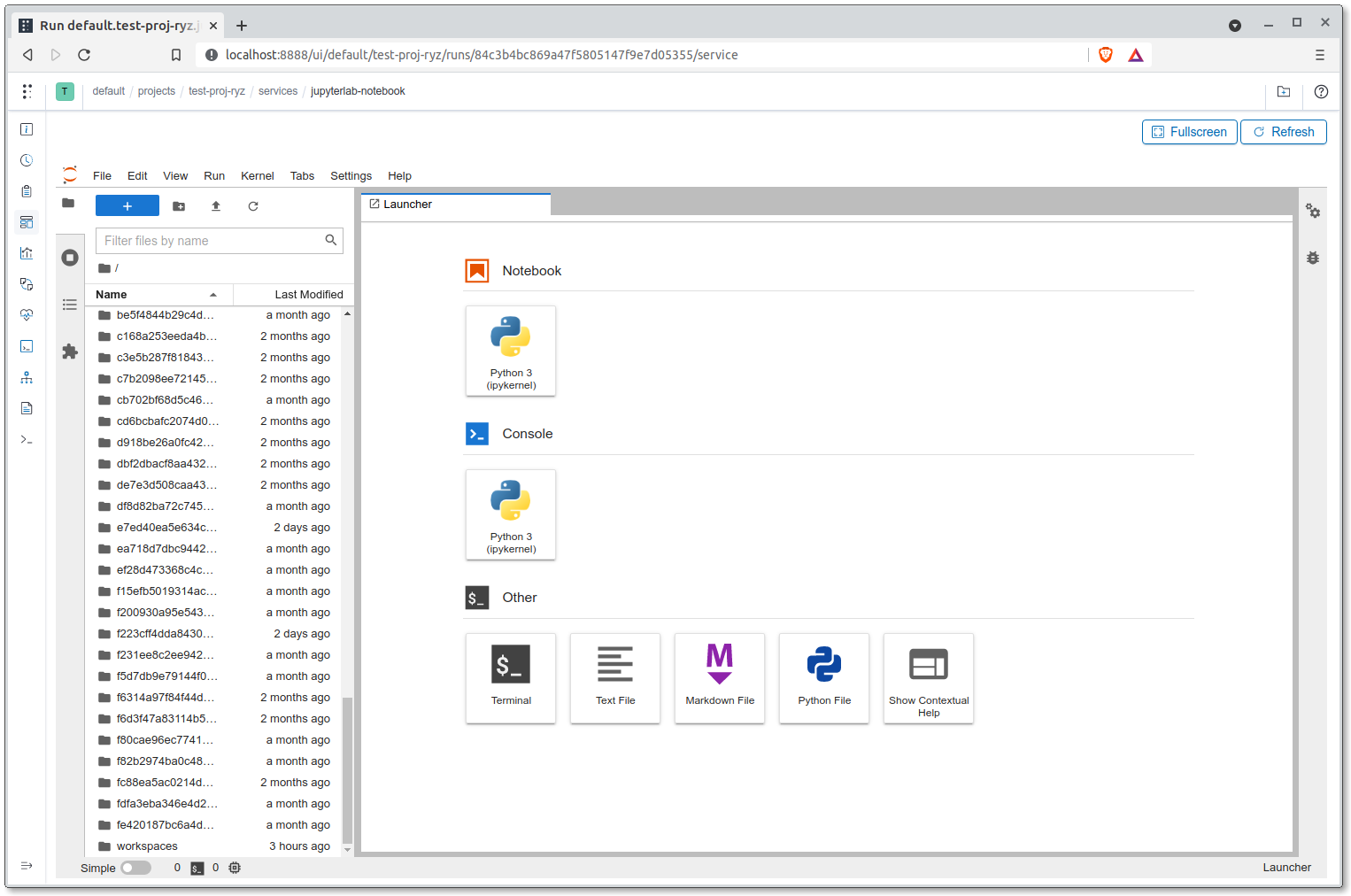1351x896 pixels.
Task: Create a new Markdown File
Action: point(720,678)
